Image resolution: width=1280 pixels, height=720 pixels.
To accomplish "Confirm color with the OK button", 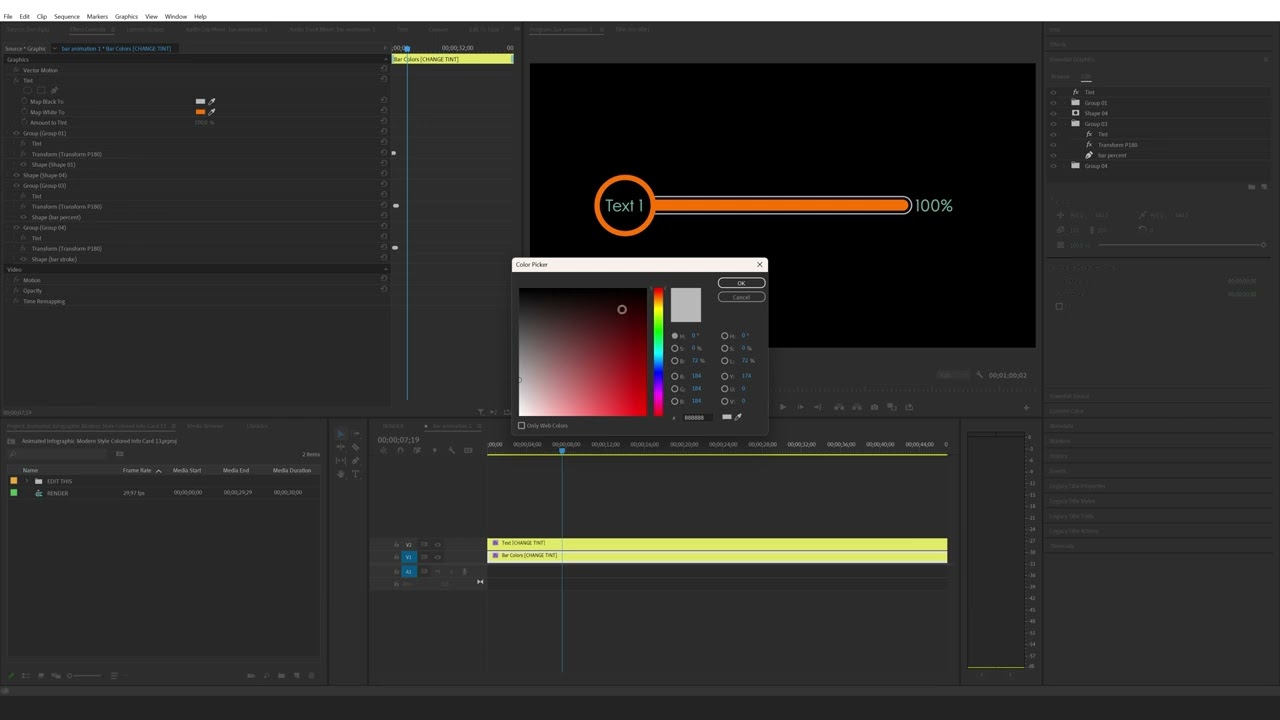I will tap(741, 283).
